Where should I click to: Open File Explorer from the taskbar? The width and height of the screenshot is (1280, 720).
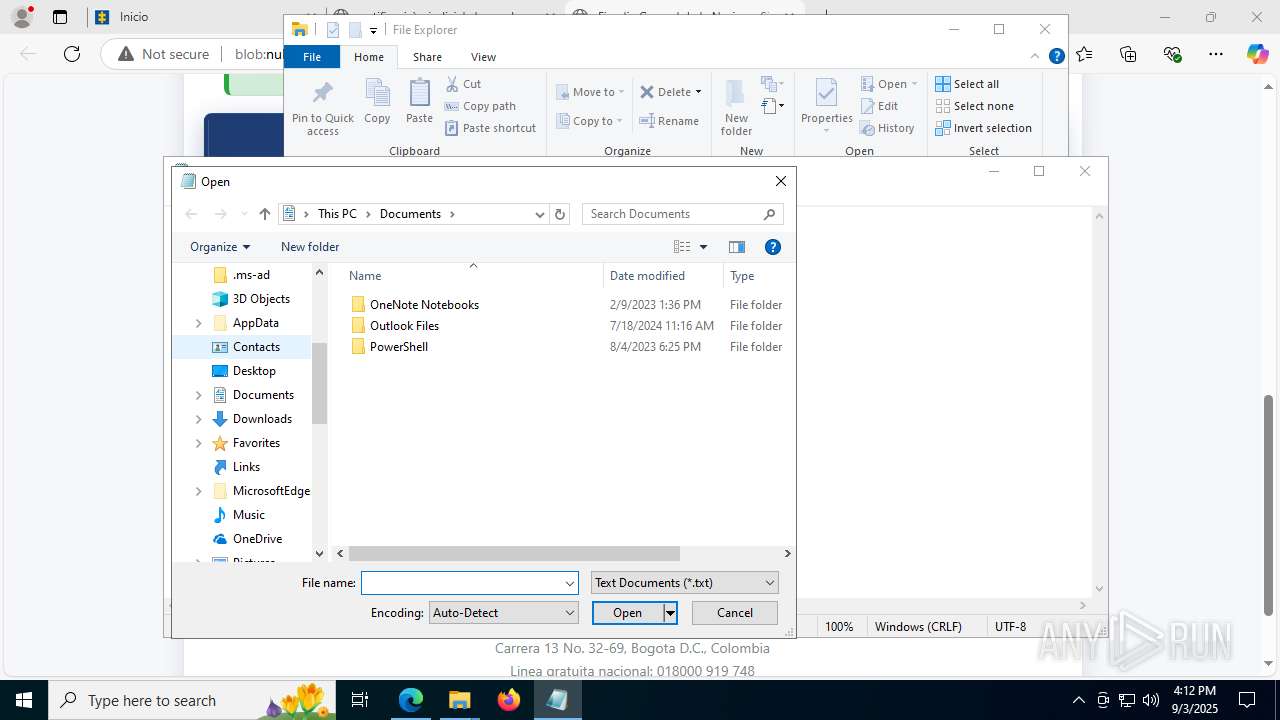[x=460, y=700]
